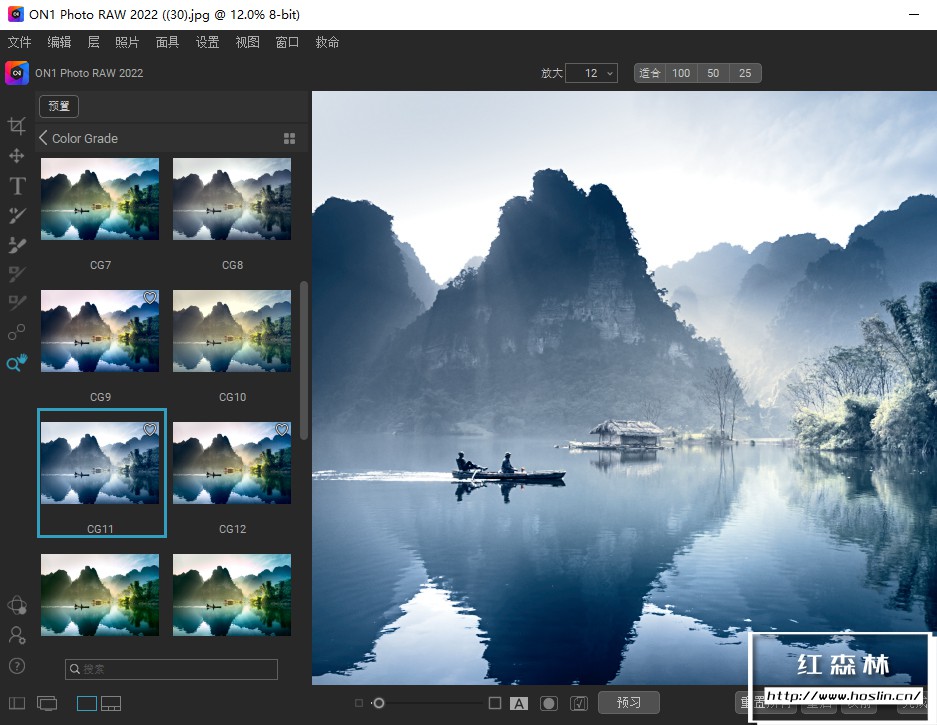Open the zoom percentage dropdown showing 12
The image size is (937, 725).
coord(591,73)
